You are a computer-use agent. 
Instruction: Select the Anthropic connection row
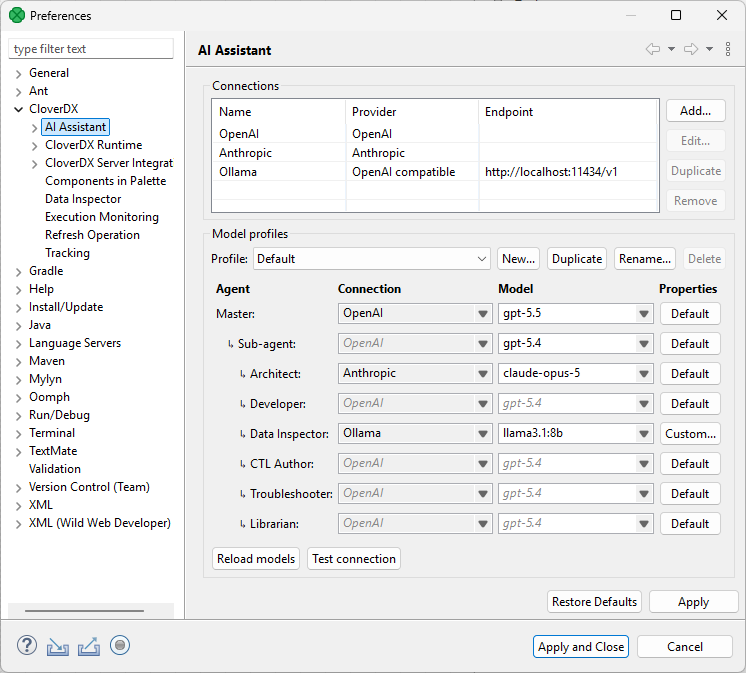[435, 153]
